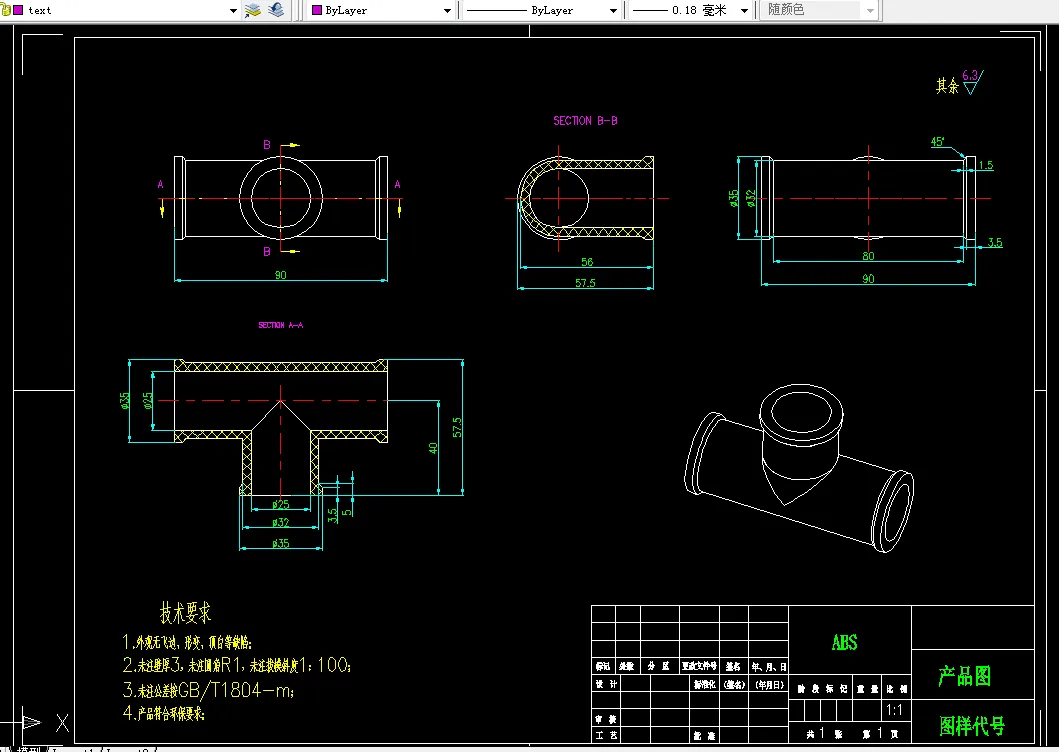Open the ByLayer linetype dropdown

point(613,10)
